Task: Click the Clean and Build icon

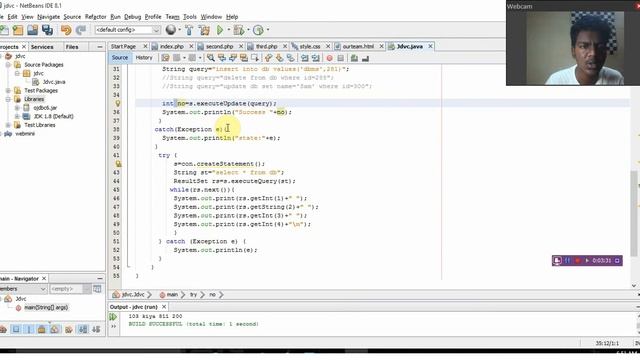Action: point(204,30)
